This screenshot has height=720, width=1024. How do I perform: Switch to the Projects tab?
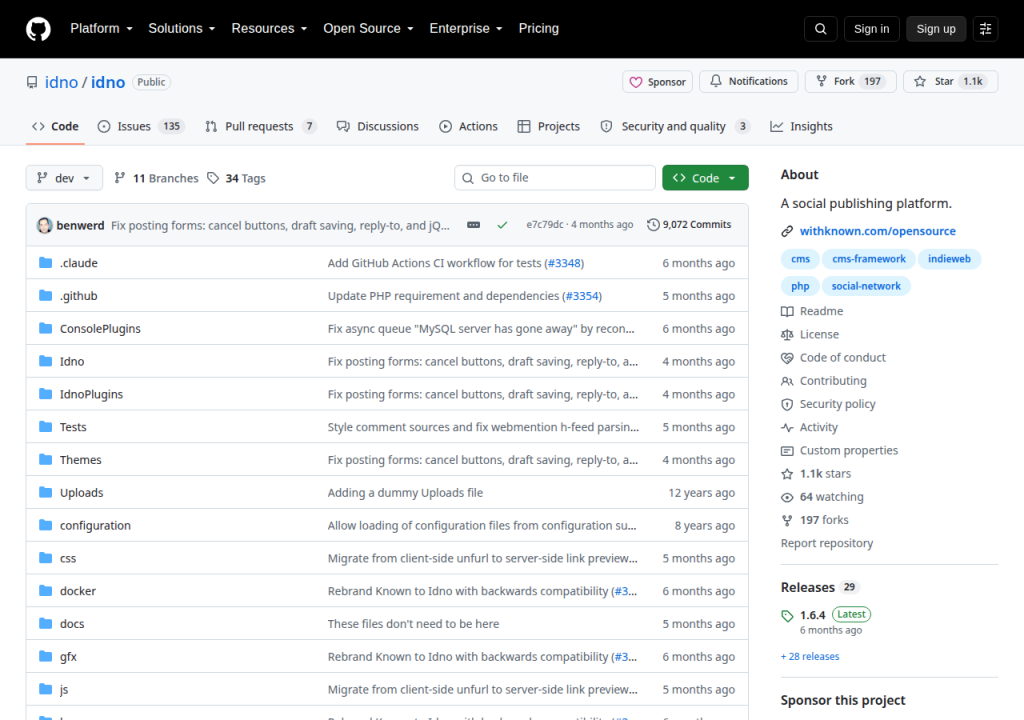549,127
